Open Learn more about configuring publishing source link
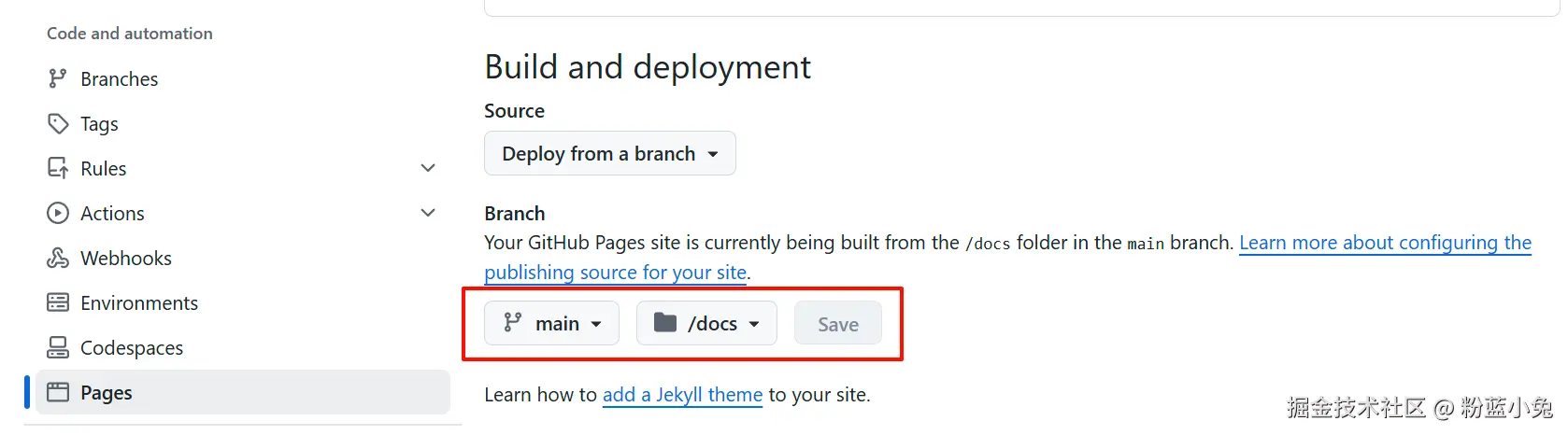This screenshot has width=1568, height=435. 1384,243
